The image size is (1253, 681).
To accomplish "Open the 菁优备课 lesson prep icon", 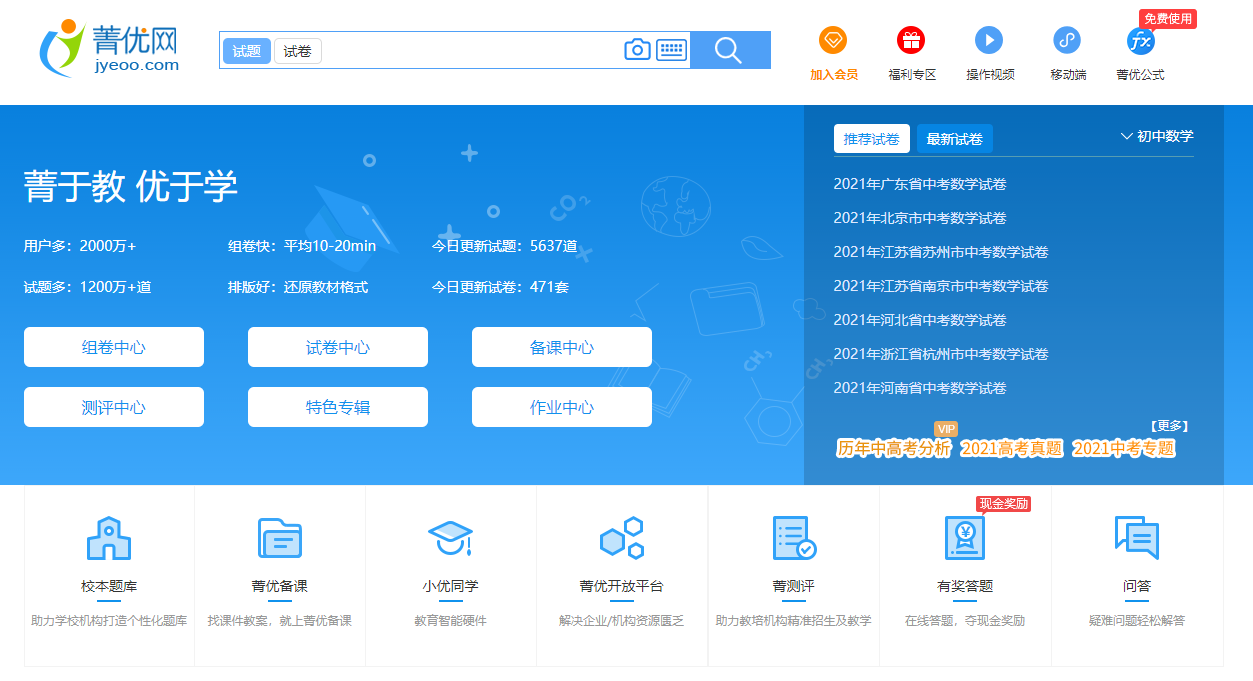I will (x=280, y=537).
